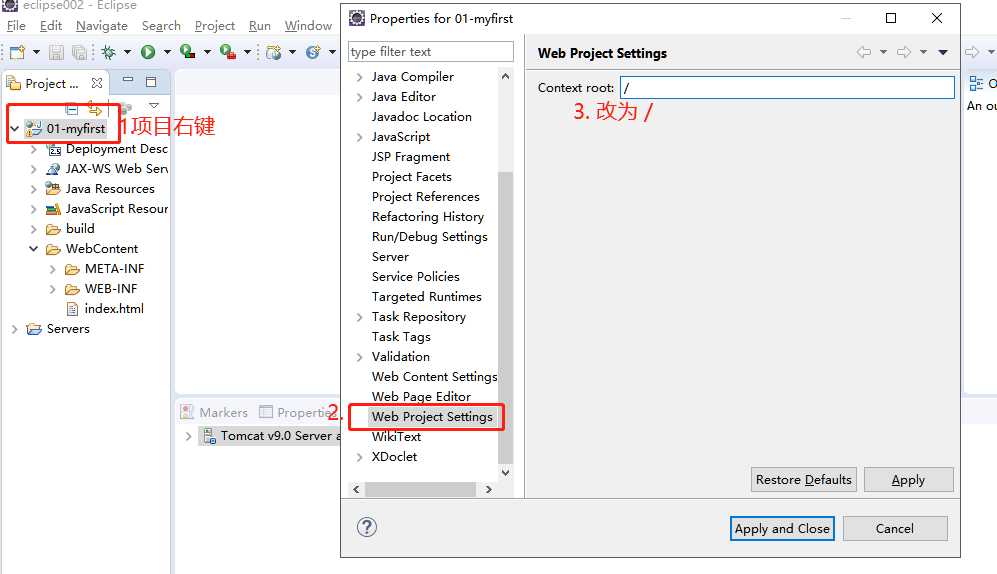This screenshot has width=997, height=574.
Task: Click the properties list vertical scrollbar
Action: [505, 317]
